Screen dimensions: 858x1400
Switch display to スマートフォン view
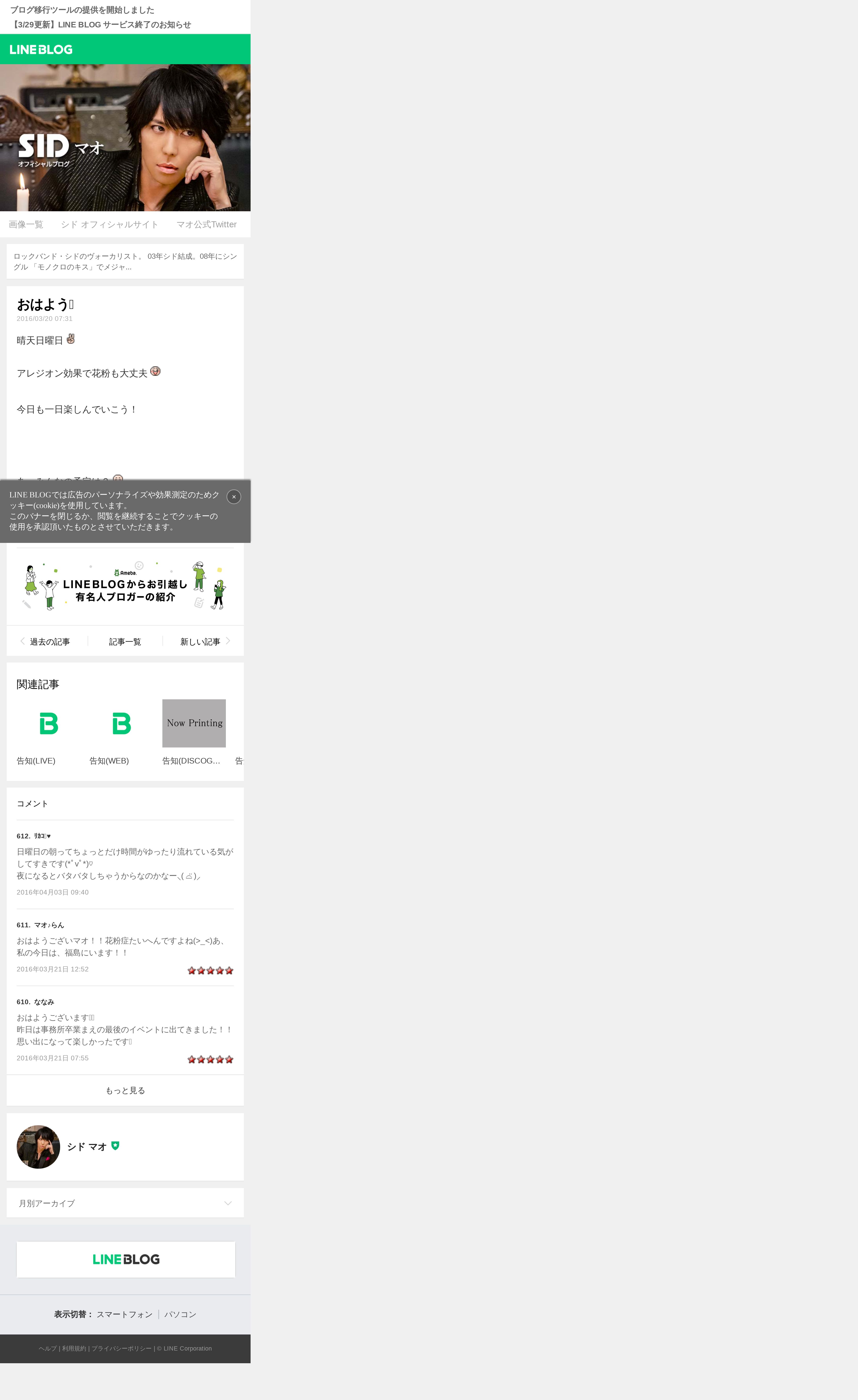click(x=124, y=1314)
